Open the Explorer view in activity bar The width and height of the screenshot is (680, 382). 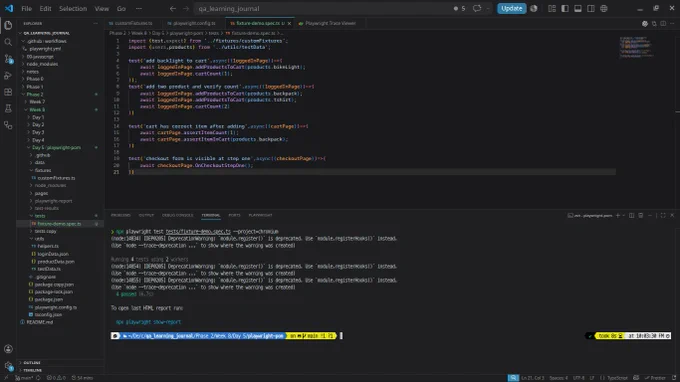pos(8,25)
